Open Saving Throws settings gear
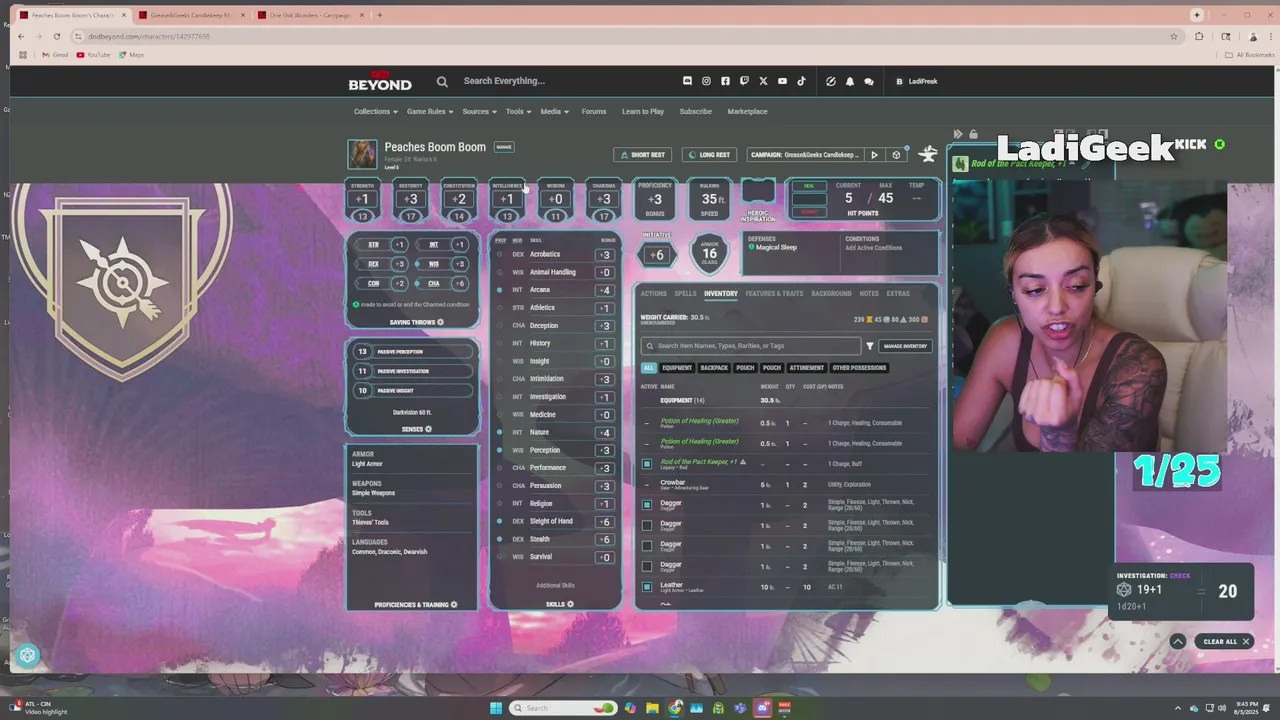 [x=440, y=322]
